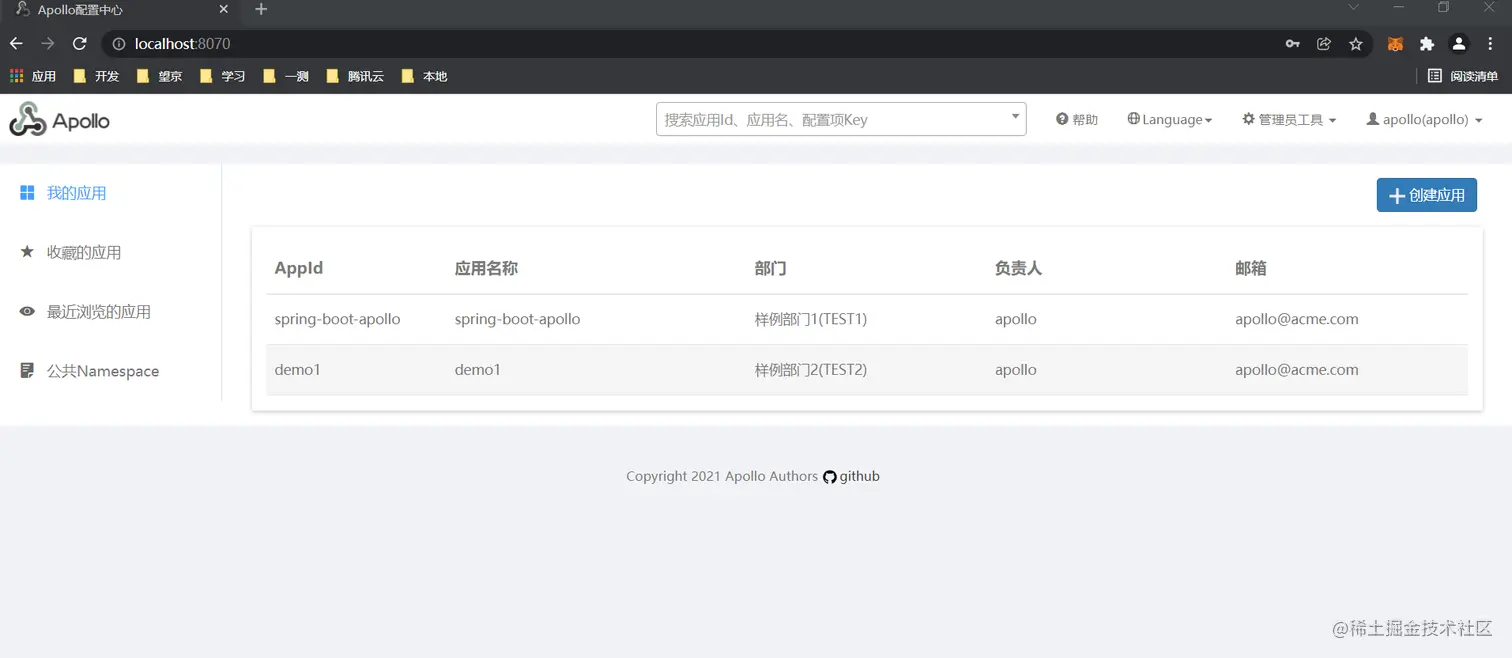Image resolution: width=1512 pixels, height=658 pixels.
Task: Click apollo@acme.com in demo1 row
Action: coord(1296,369)
